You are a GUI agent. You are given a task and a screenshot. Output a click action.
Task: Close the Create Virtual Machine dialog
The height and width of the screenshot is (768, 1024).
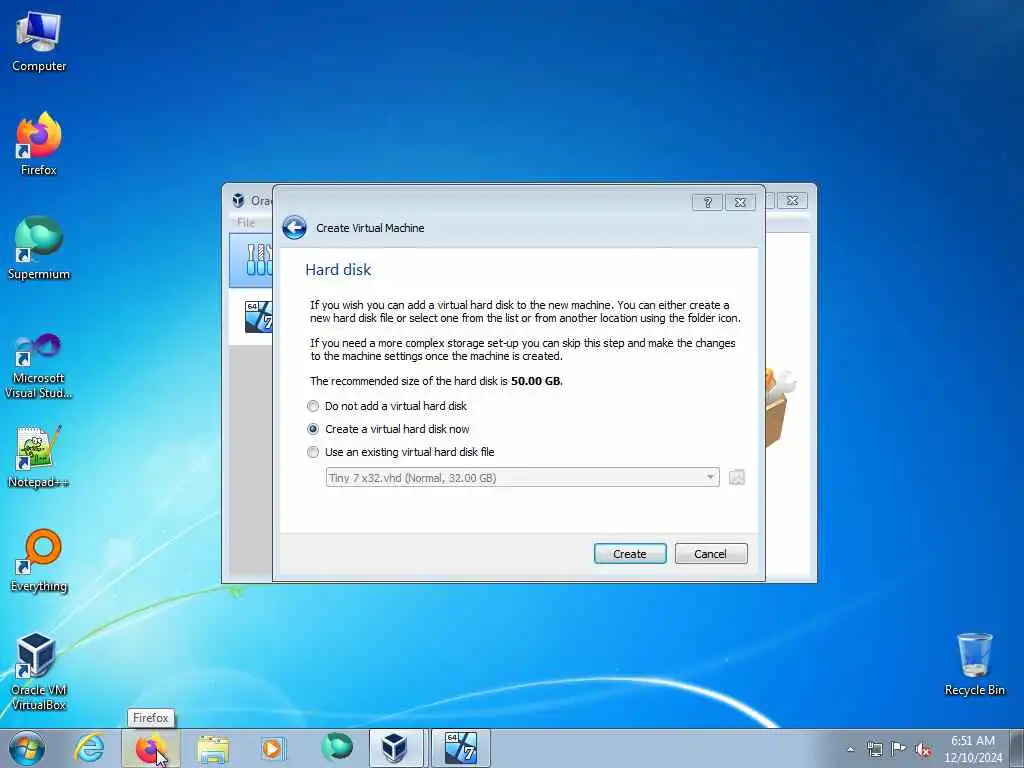point(740,202)
